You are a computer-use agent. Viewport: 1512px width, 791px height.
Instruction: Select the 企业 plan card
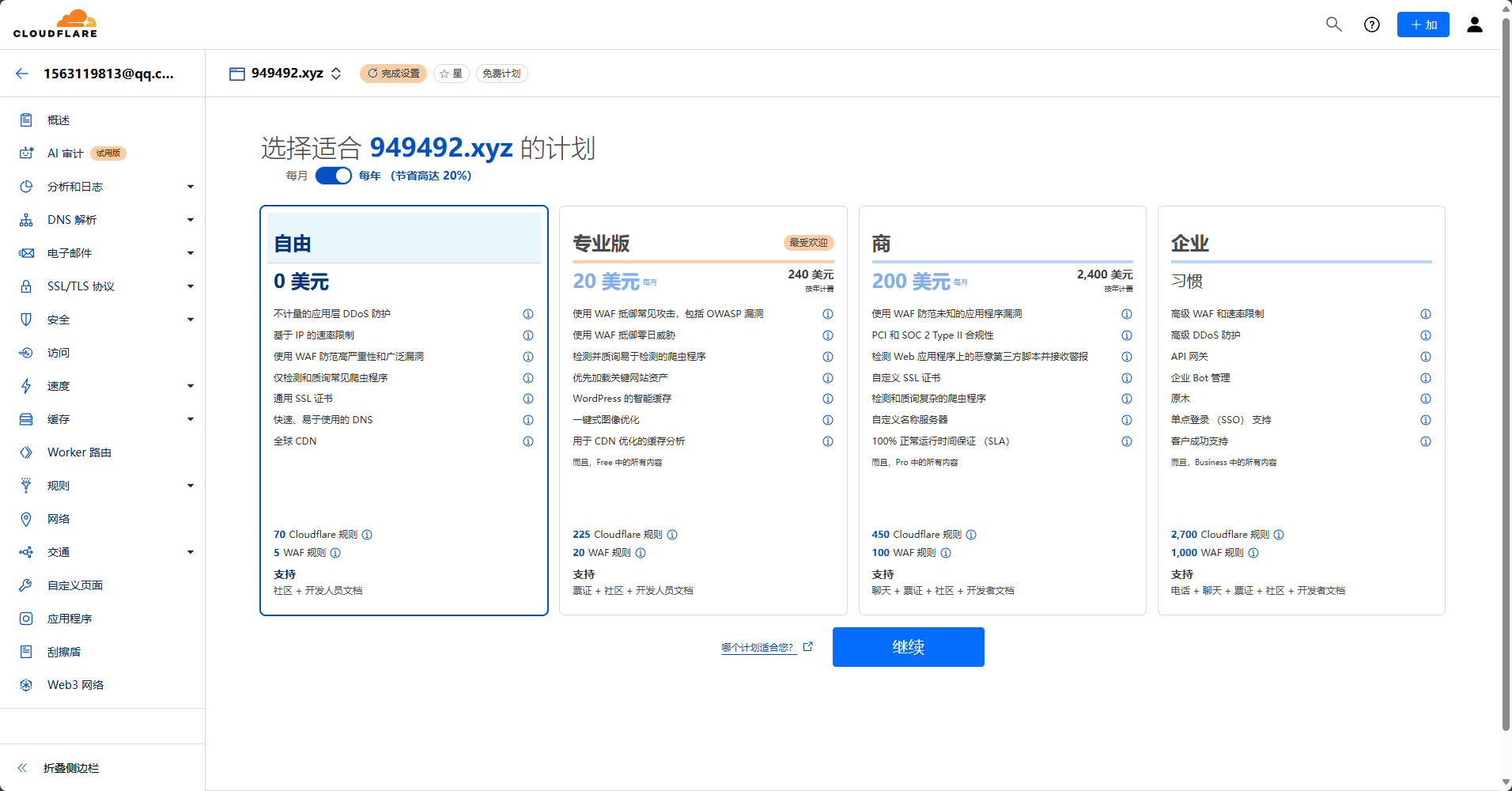pyautogui.click(x=1302, y=411)
